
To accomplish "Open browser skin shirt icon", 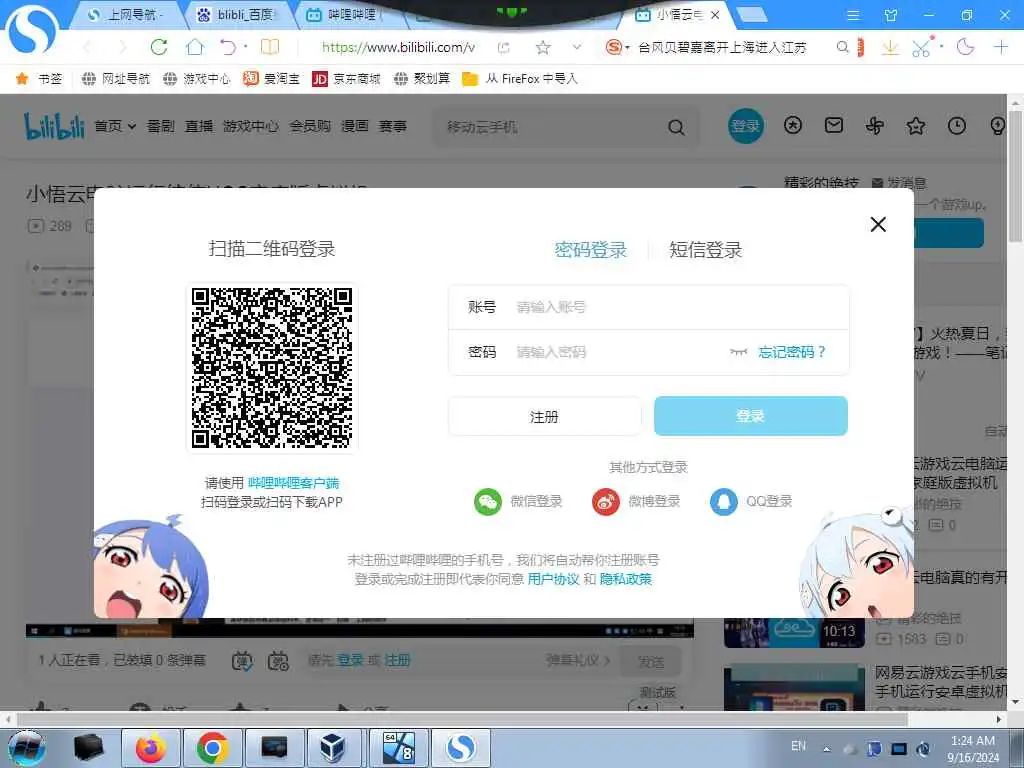I will coord(891,14).
